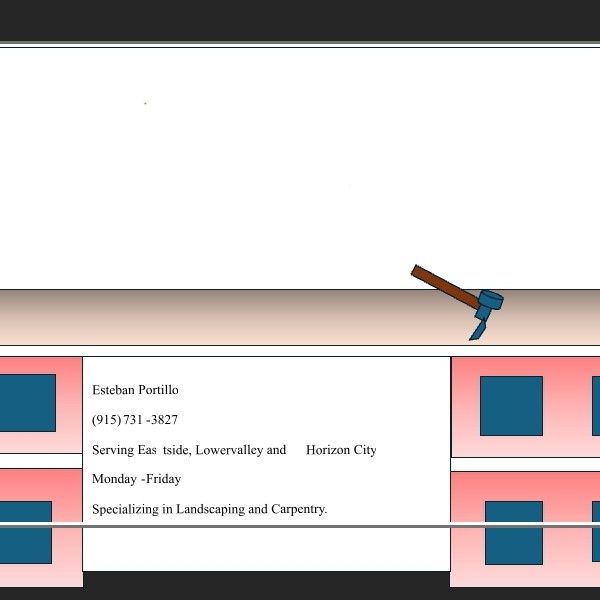Click the dark bar along the top
This screenshot has height=600, width=600.
click(300, 20)
